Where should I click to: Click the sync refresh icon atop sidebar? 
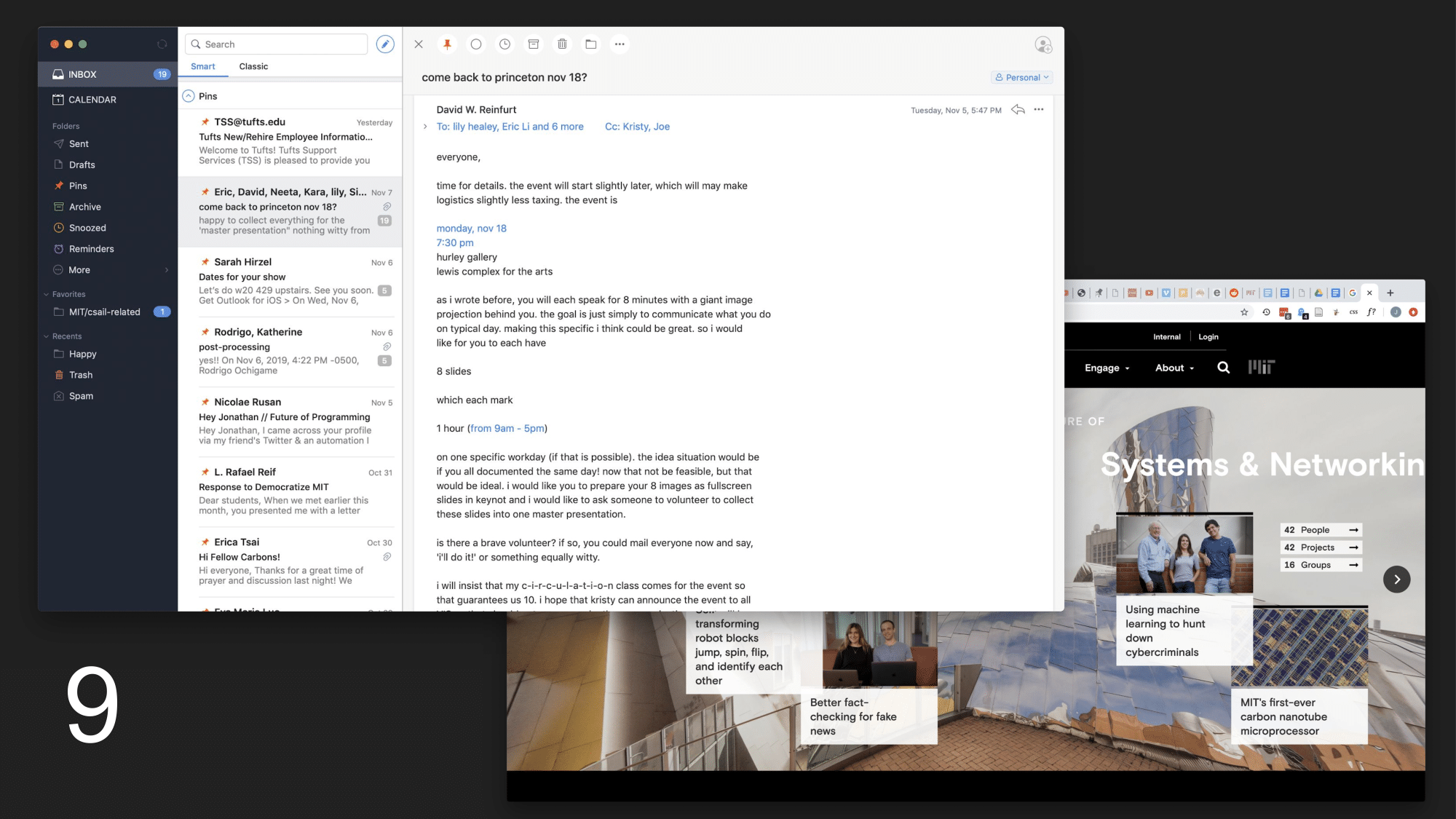162,44
